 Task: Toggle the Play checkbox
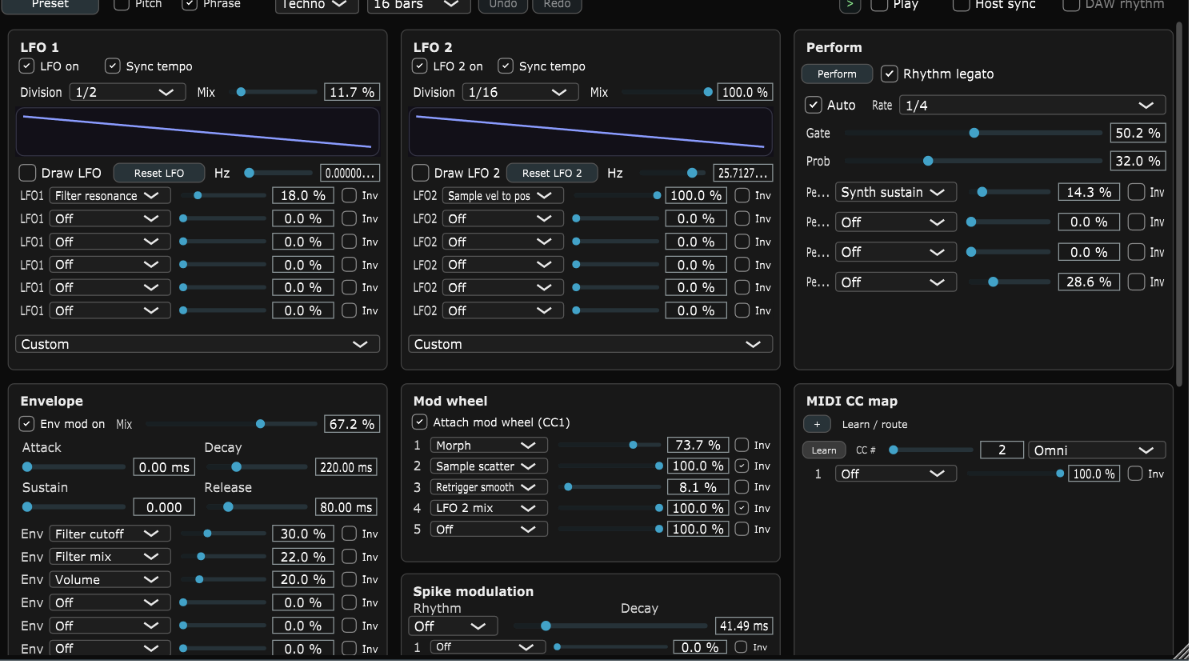pyautogui.click(x=879, y=5)
